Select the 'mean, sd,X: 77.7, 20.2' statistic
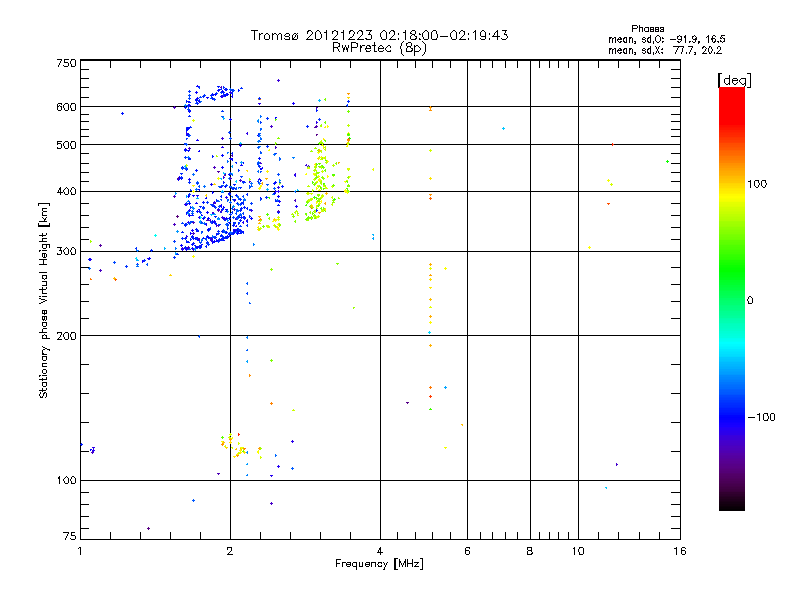 click(x=665, y=50)
